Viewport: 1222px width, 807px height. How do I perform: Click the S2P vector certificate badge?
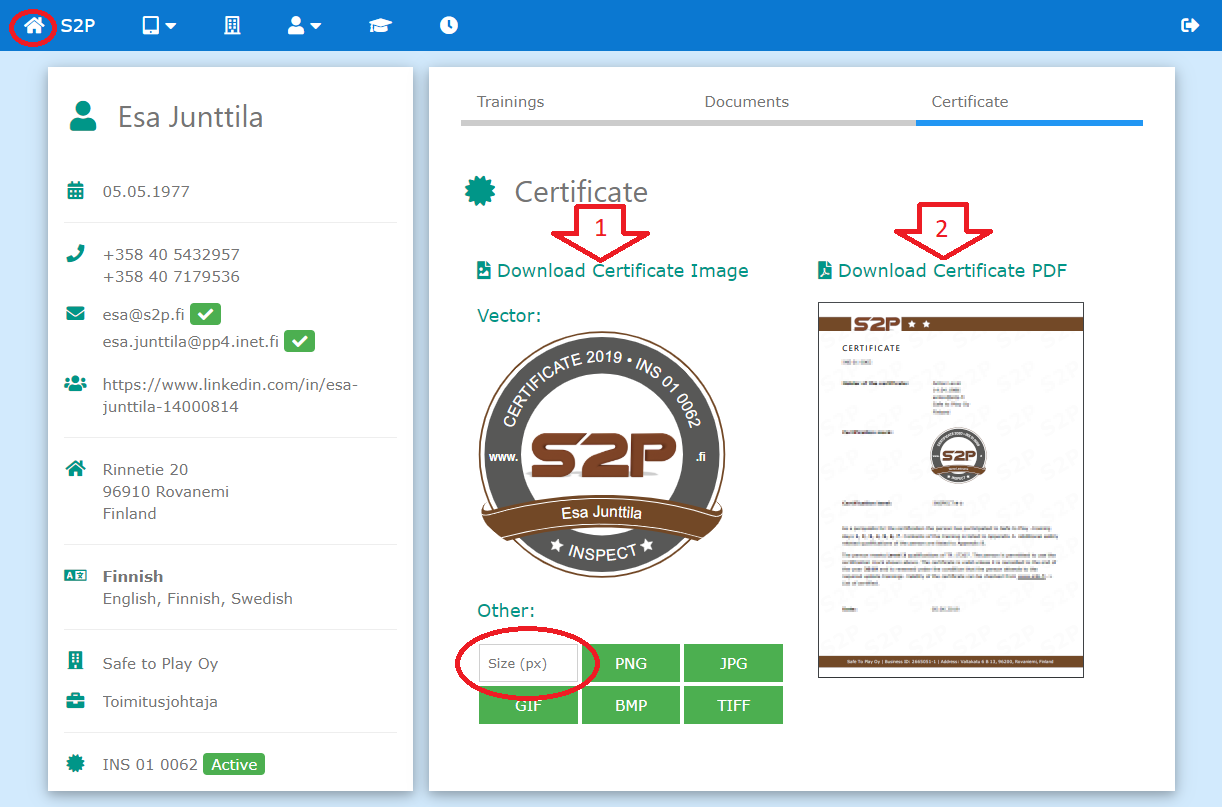(603, 455)
